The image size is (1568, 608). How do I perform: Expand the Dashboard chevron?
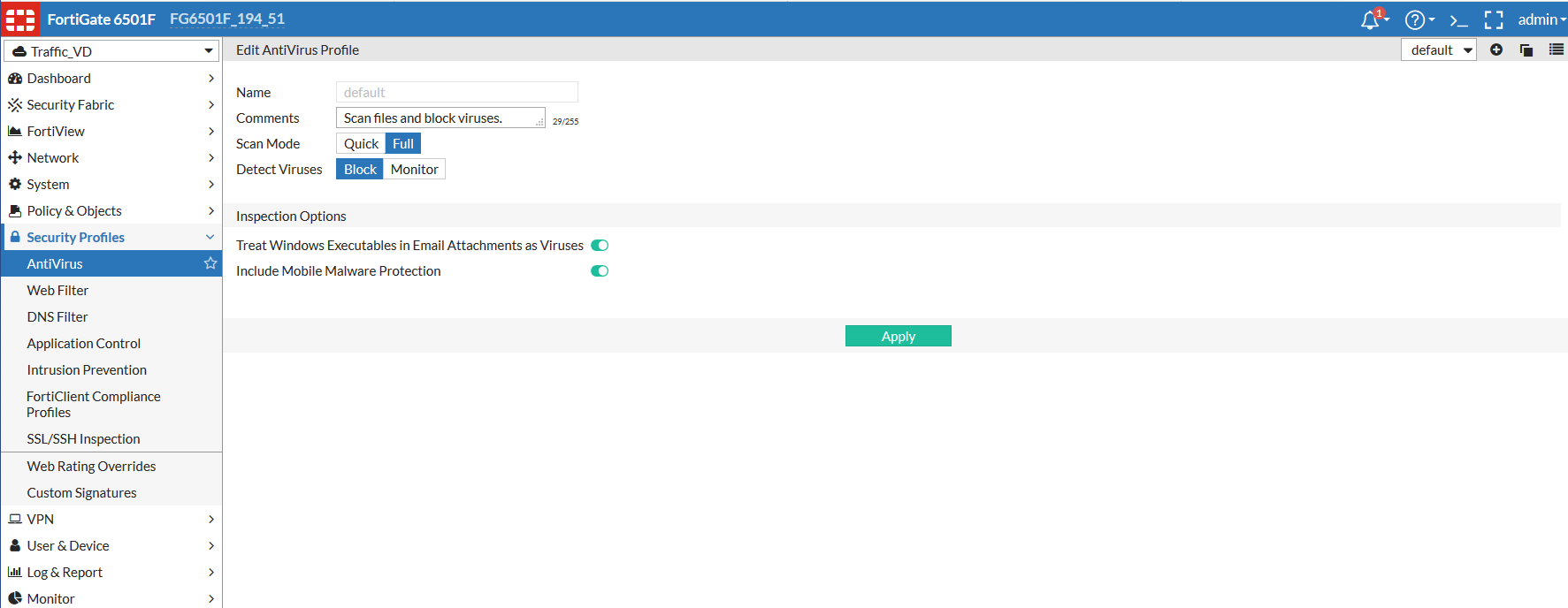click(x=210, y=79)
